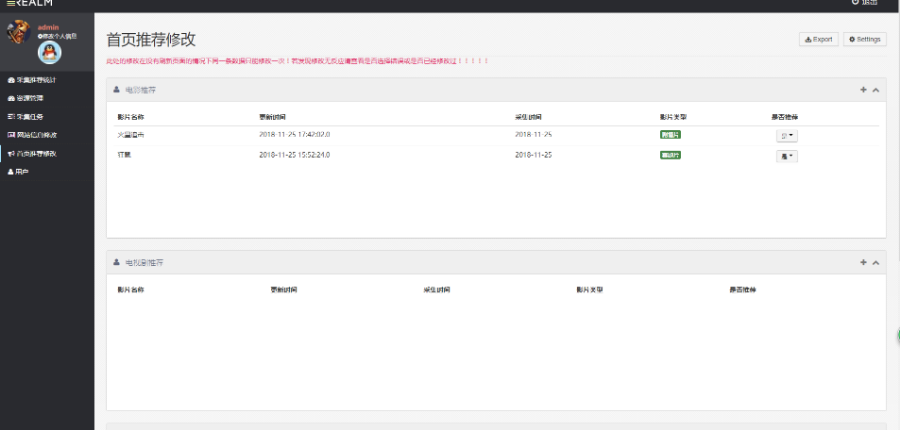Screen dimensions: 900x430
Task: Click the user icon beside 电视剧推荐 title
Action: 117,262
